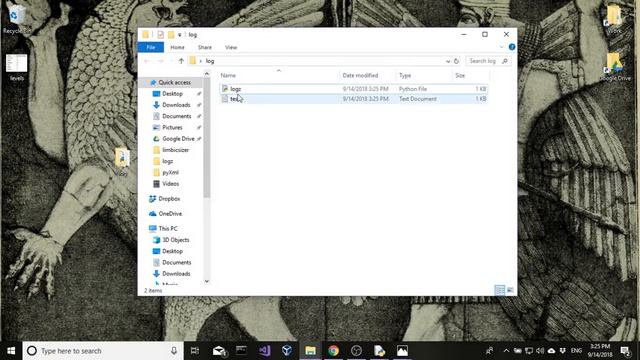Open the Recycle Bin desktop icon

click(x=16, y=18)
